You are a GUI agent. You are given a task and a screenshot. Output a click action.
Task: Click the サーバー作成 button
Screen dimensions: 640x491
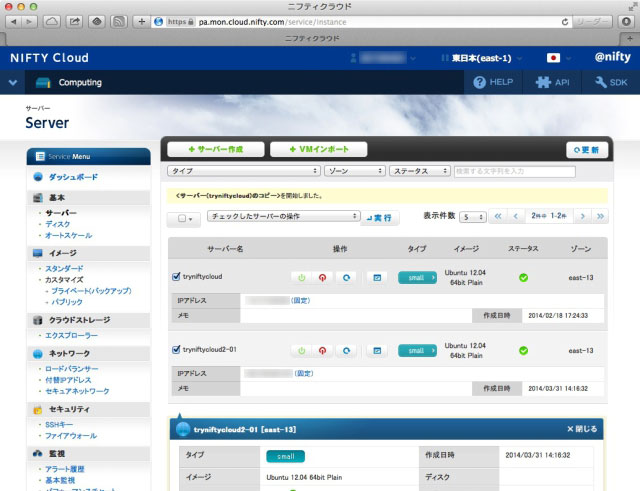pos(216,149)
